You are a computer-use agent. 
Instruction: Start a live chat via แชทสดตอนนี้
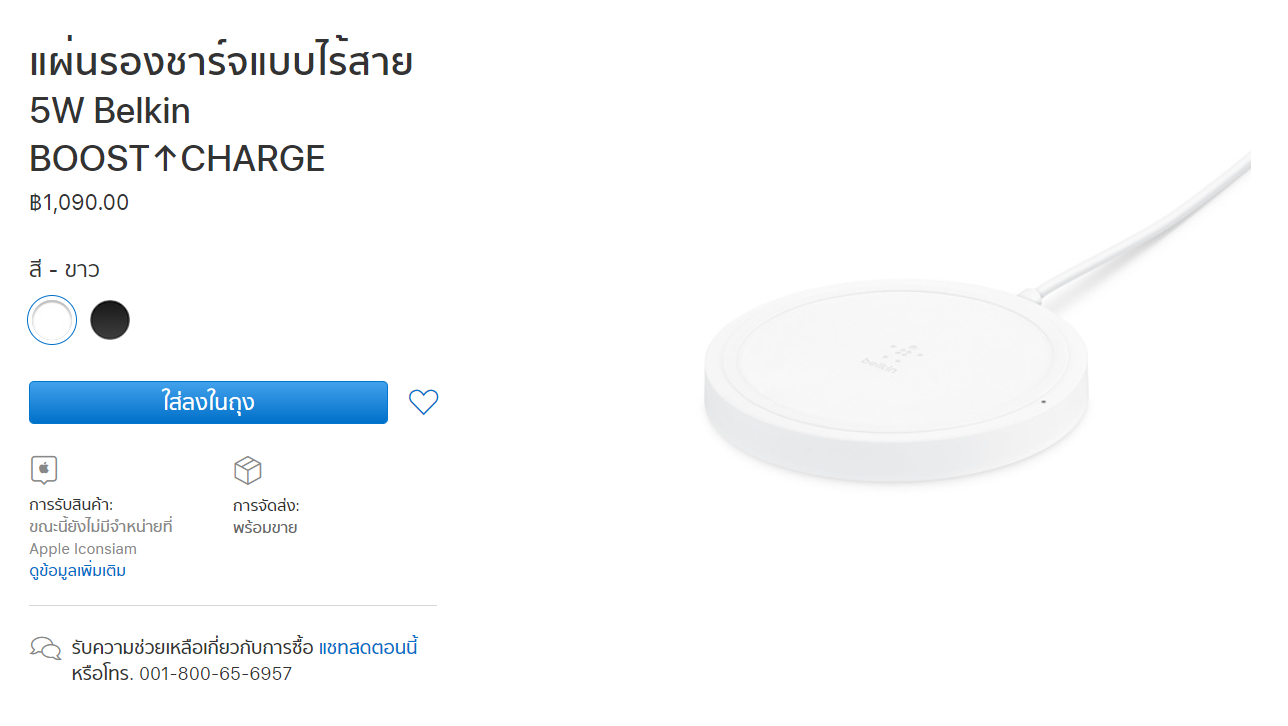[369, 647]
